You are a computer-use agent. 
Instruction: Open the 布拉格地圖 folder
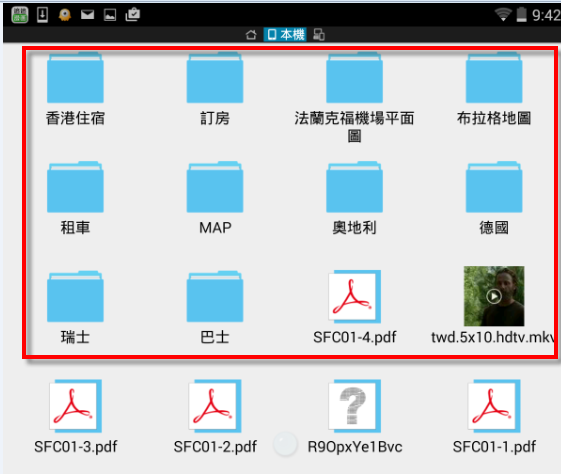click(494, 77)
